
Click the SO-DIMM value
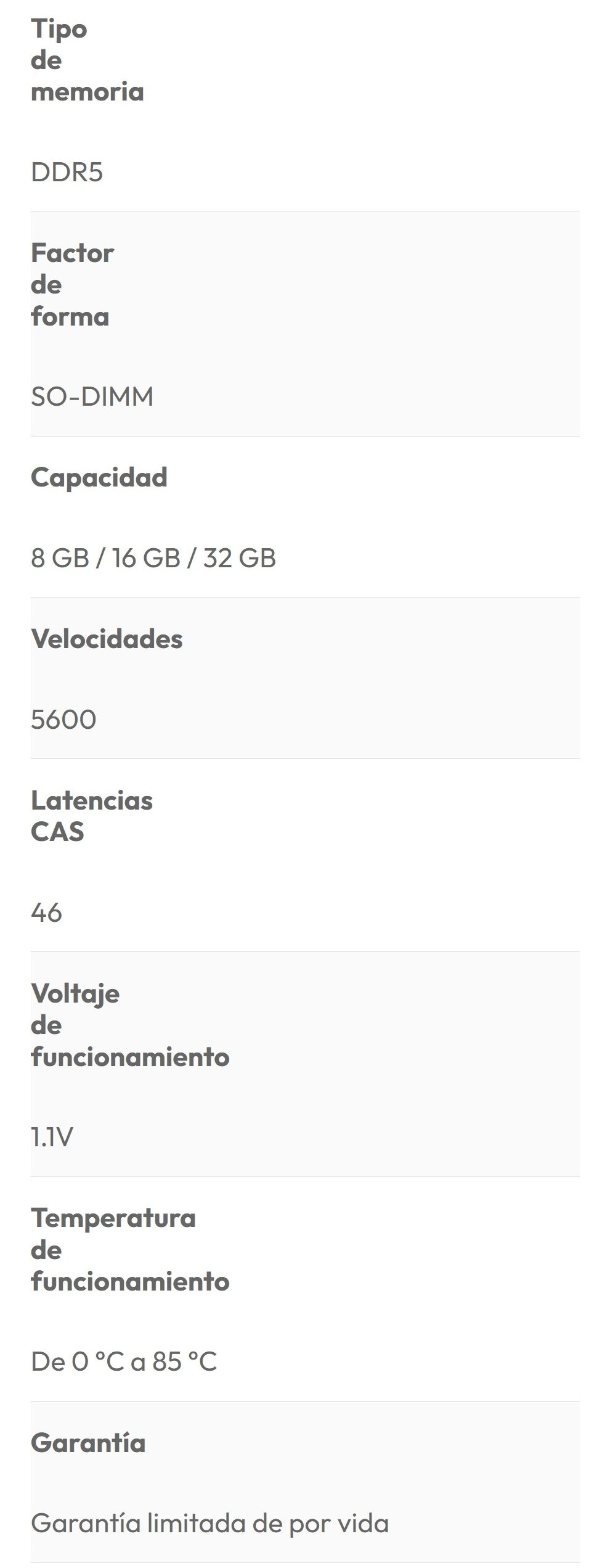click(92, 396)
